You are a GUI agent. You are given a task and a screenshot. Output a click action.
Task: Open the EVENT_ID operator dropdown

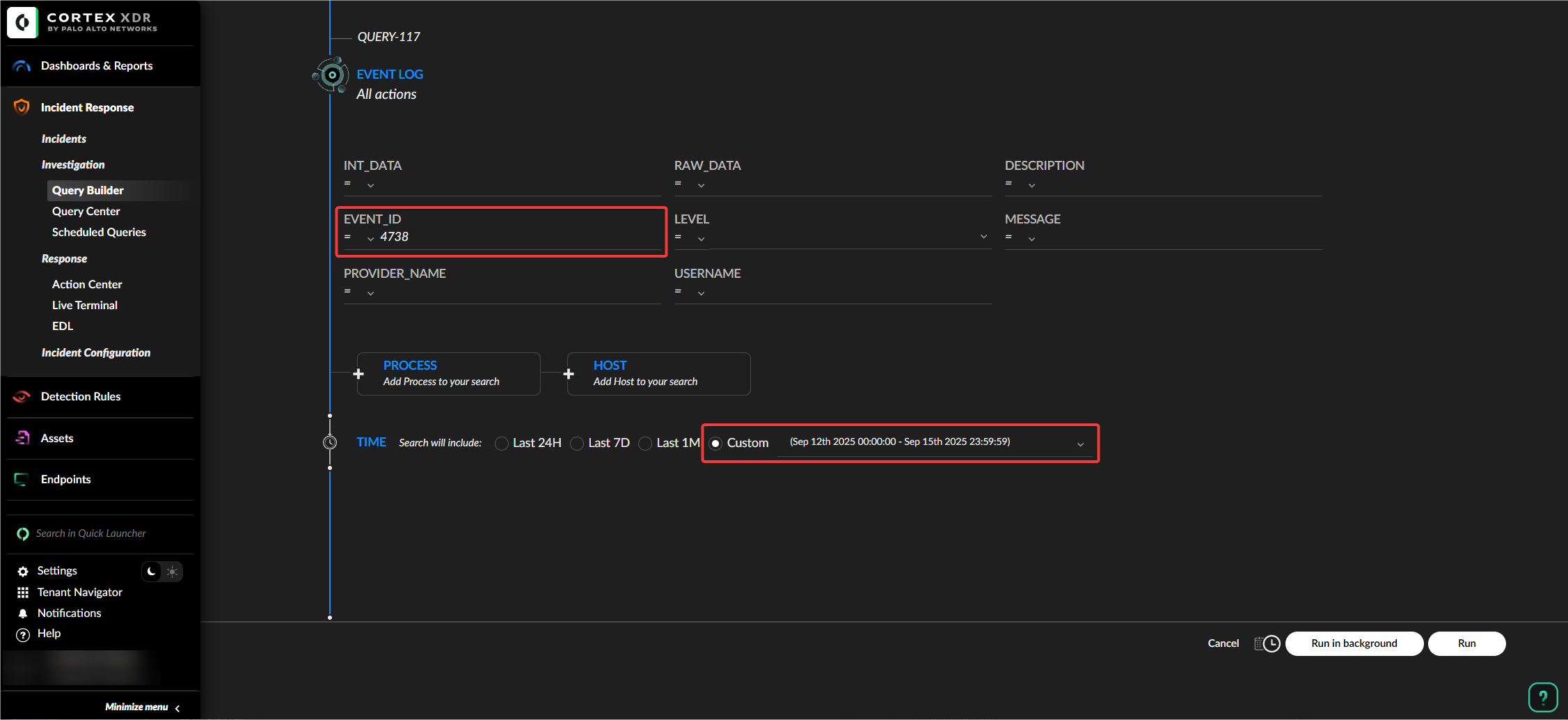[x=370, y=238]
